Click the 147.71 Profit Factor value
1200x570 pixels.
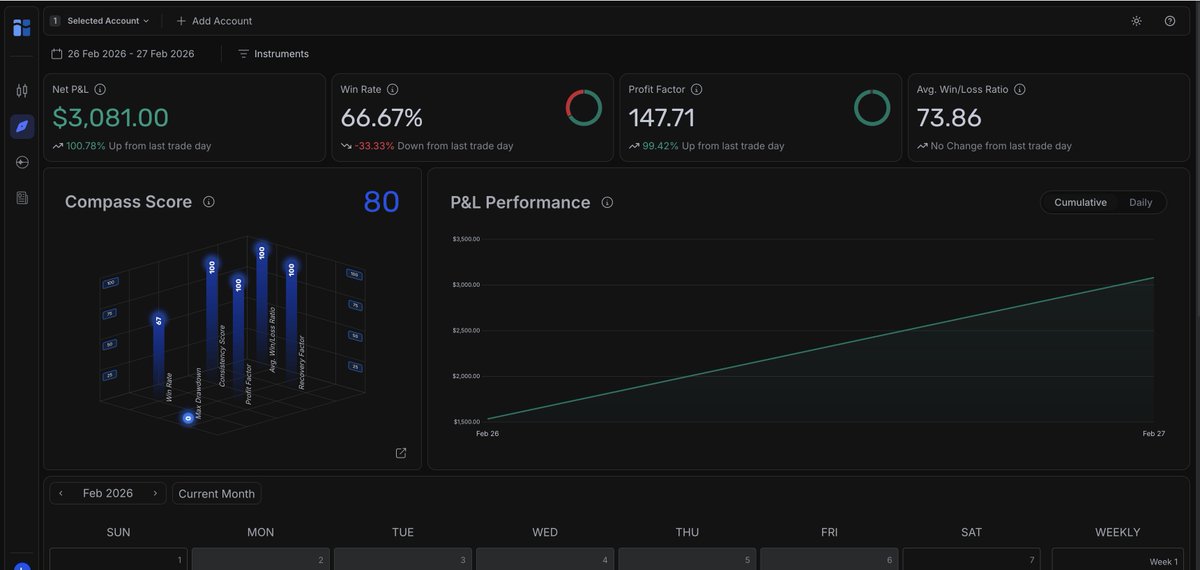(x=662, y=118)
